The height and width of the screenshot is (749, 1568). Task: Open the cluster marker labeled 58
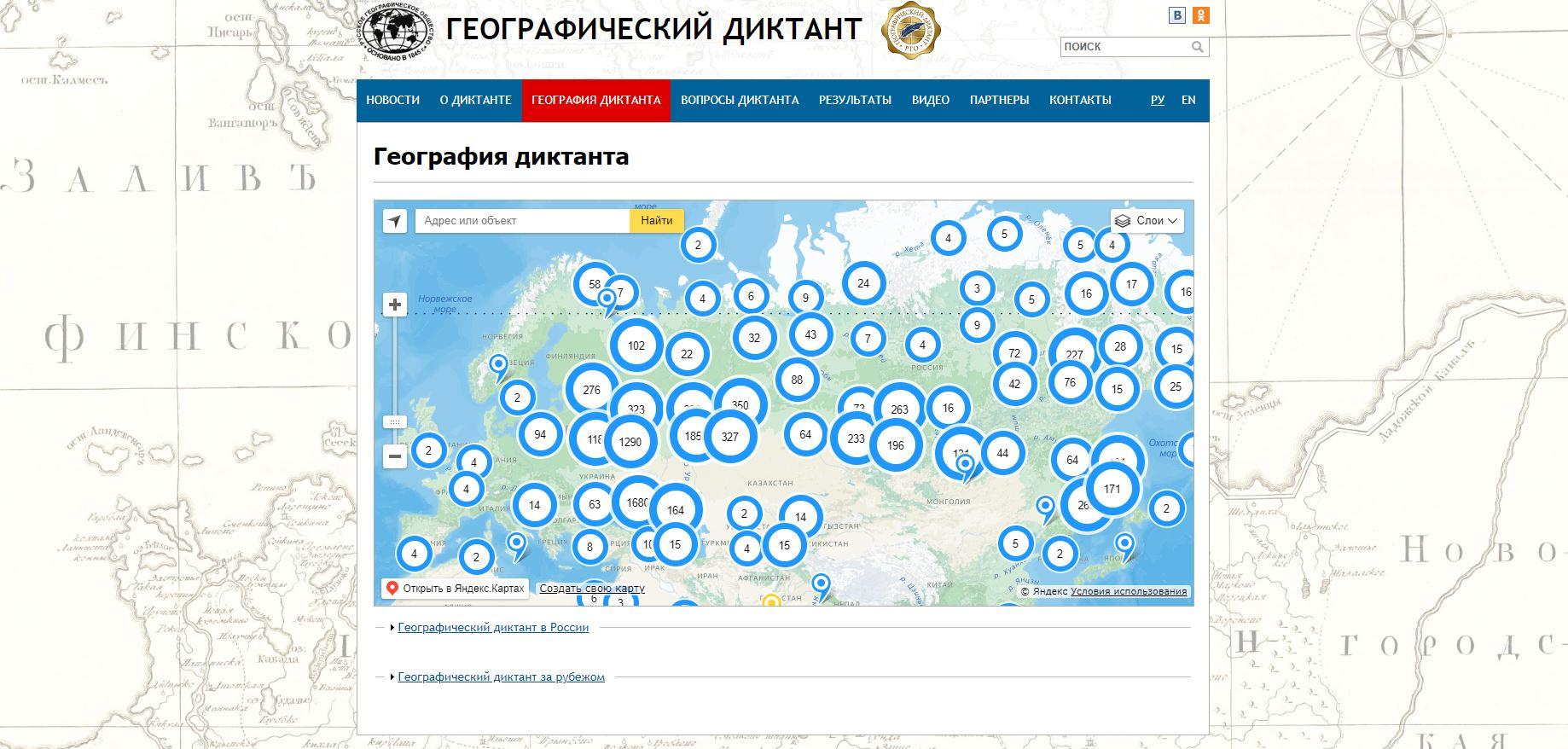pos(595,284)
